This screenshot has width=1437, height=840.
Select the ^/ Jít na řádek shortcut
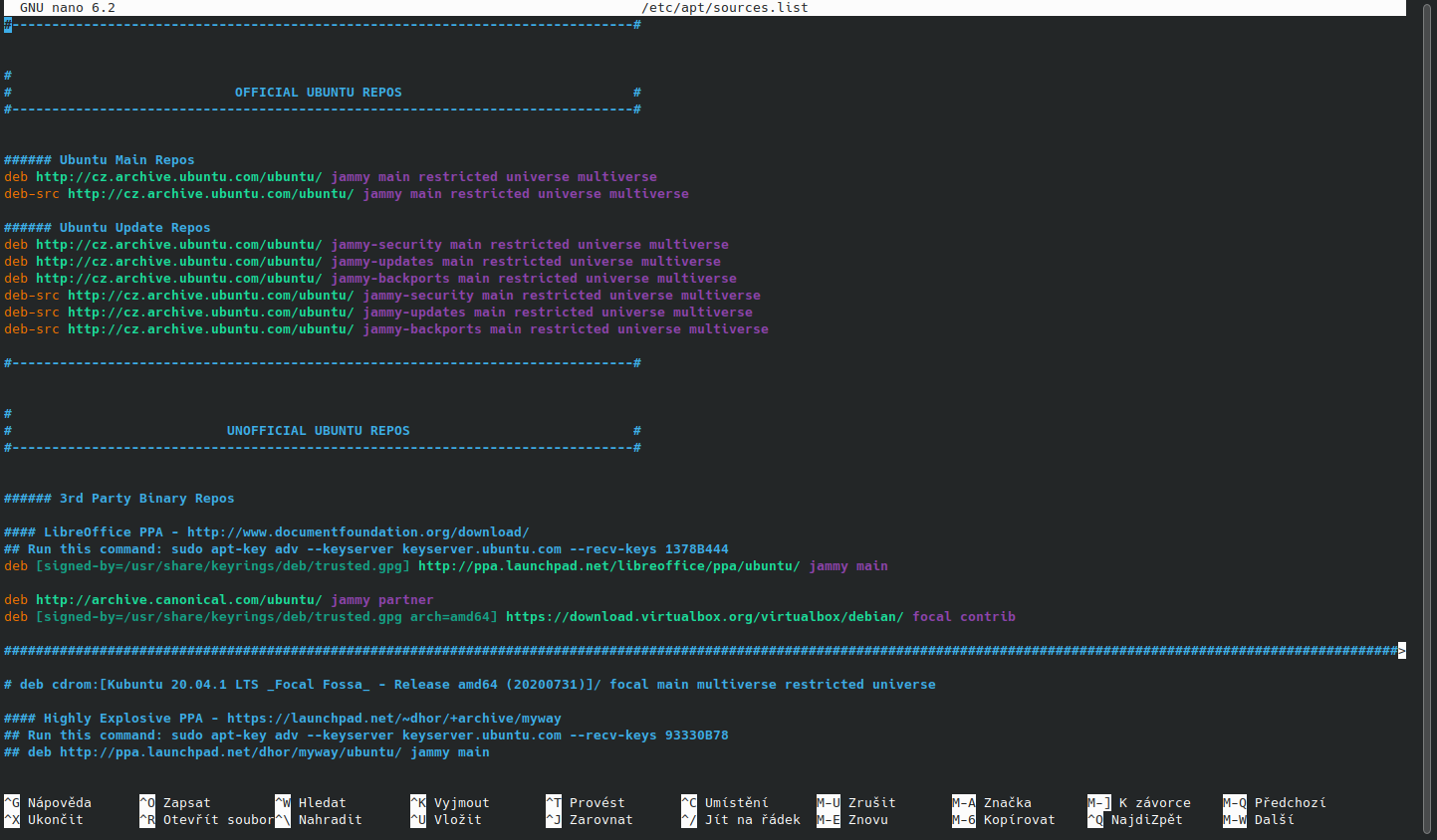tap(741, 820)
